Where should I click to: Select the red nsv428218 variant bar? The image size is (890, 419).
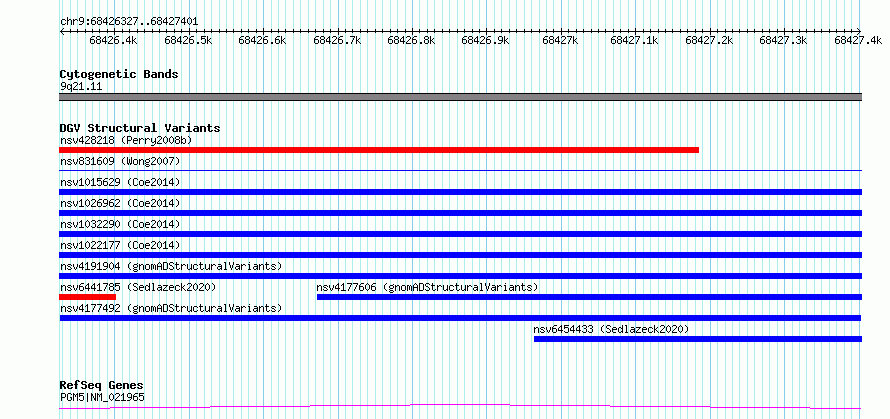click(x=379, y=150)
